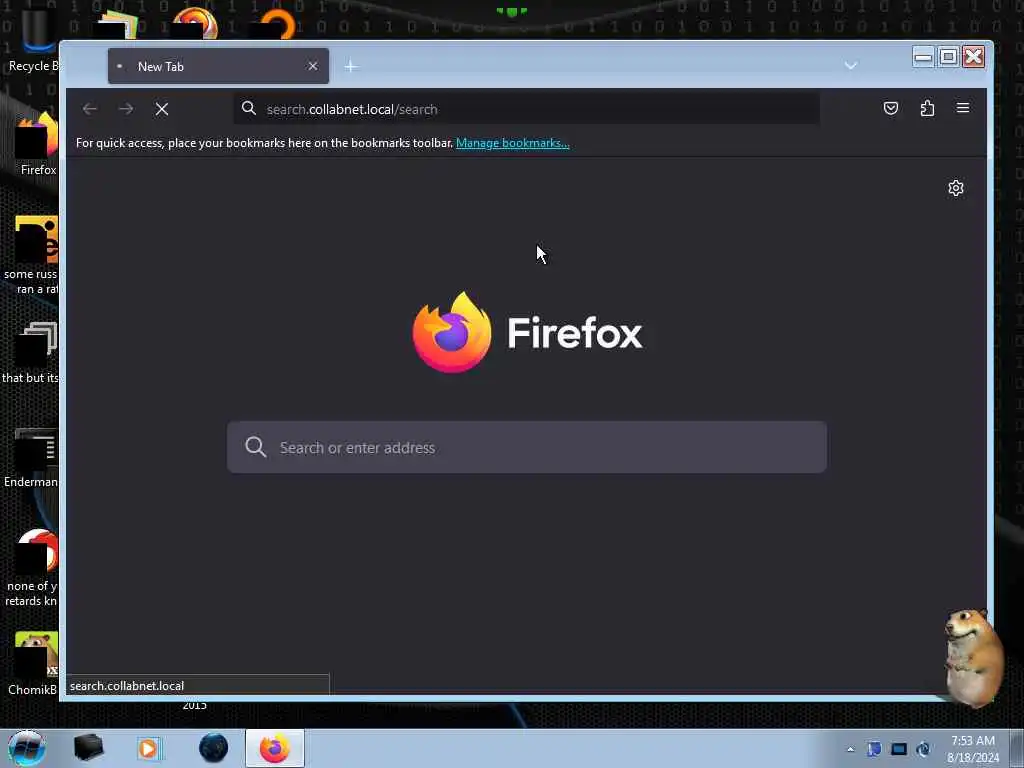The image size is (1024, 768).
Task: Go back to the previous page
Action: pyautogui.click(x=90, y=109)
